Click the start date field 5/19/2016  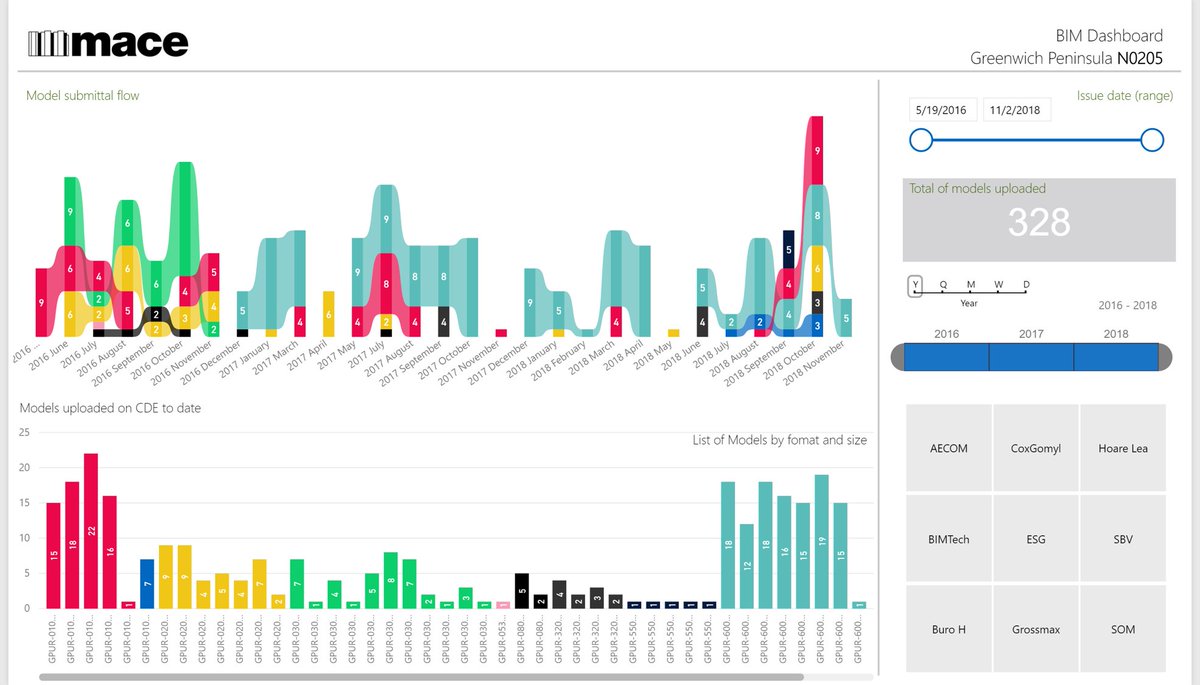click(x=943, y=110)
